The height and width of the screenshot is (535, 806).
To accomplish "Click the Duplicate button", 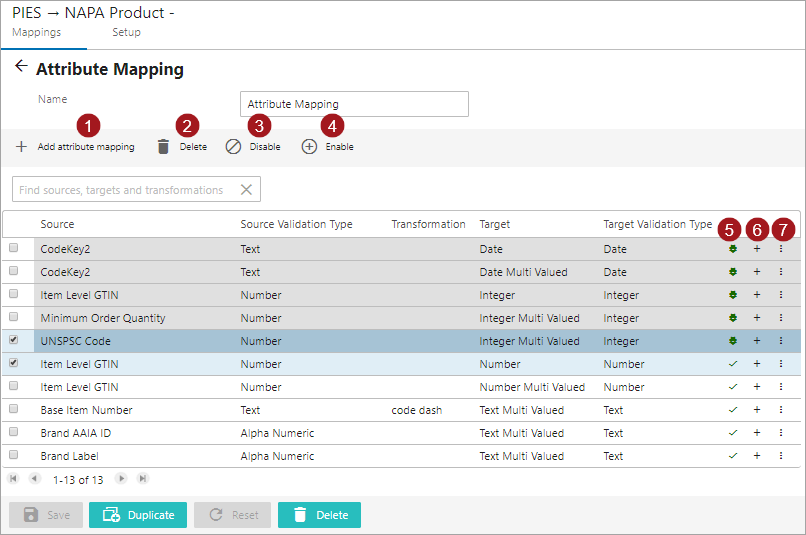I will tap(138, 515).
